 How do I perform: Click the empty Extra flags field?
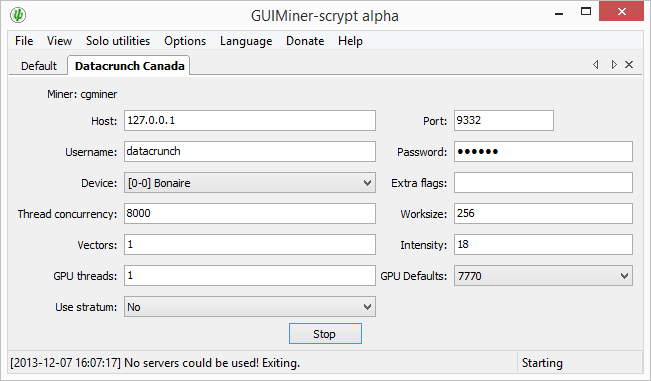[x=543, y=183]
